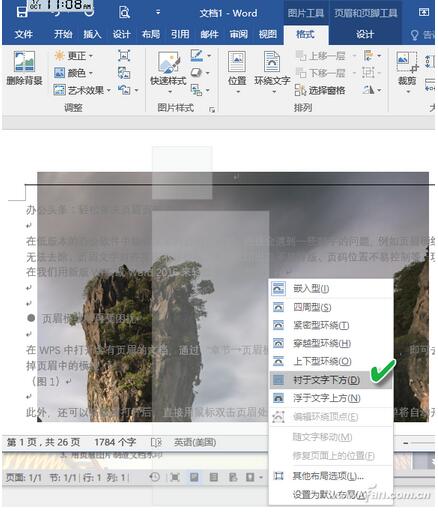Switch to the Insert (插入) tab
The image size is (438, 515).
tap(92, 34)
